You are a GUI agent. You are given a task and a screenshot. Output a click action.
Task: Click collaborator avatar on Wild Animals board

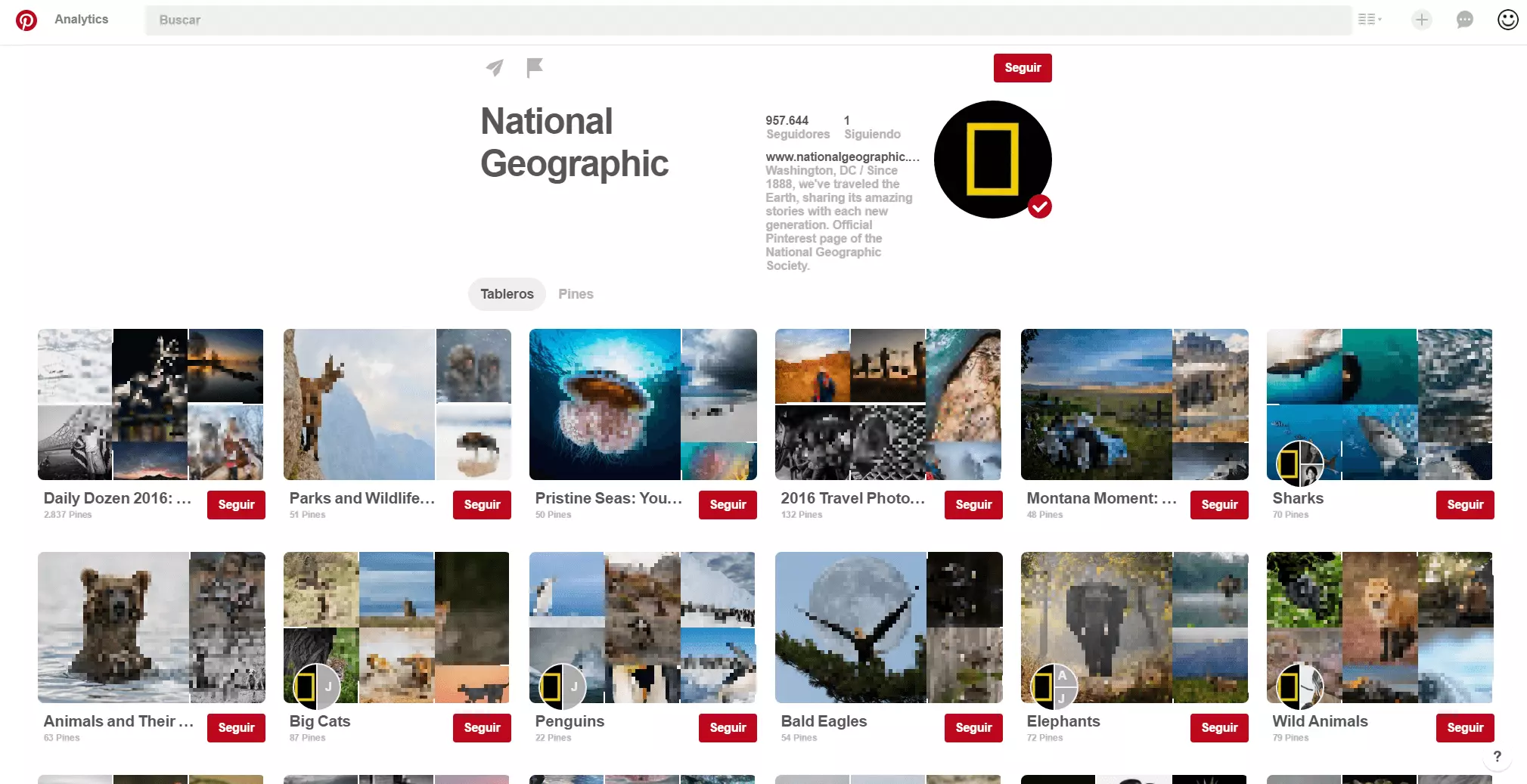click(1300, 686)
